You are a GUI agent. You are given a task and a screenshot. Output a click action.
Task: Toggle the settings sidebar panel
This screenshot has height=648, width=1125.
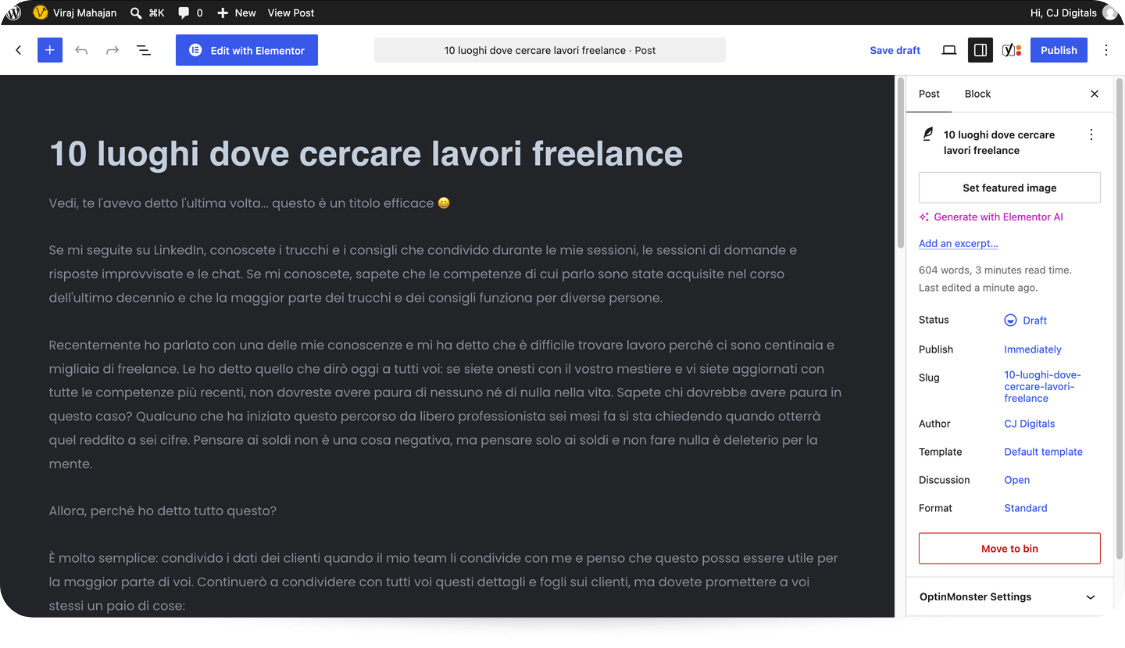pyautogui.click(x=980, y=50)
